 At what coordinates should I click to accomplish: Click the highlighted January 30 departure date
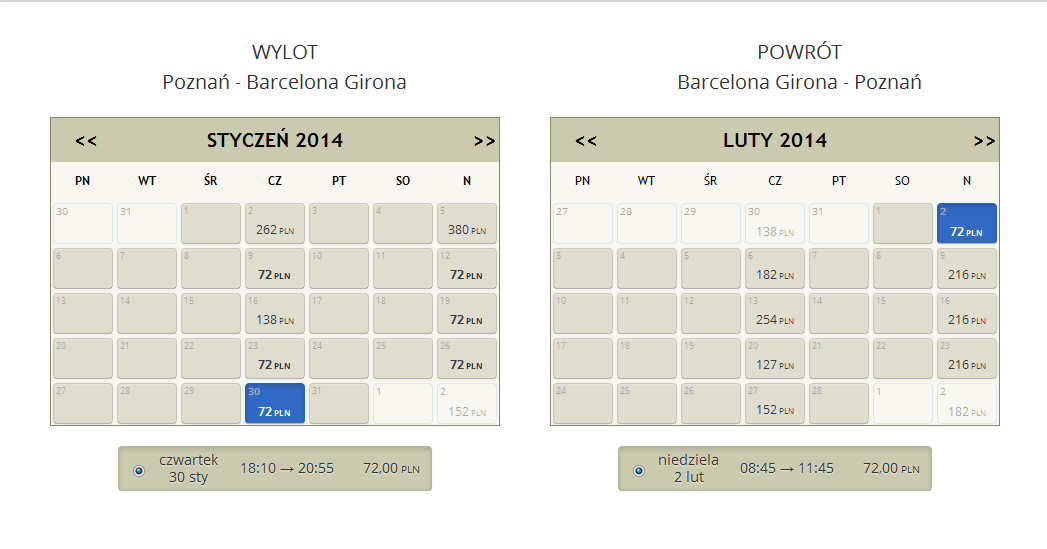click(275, 403)
